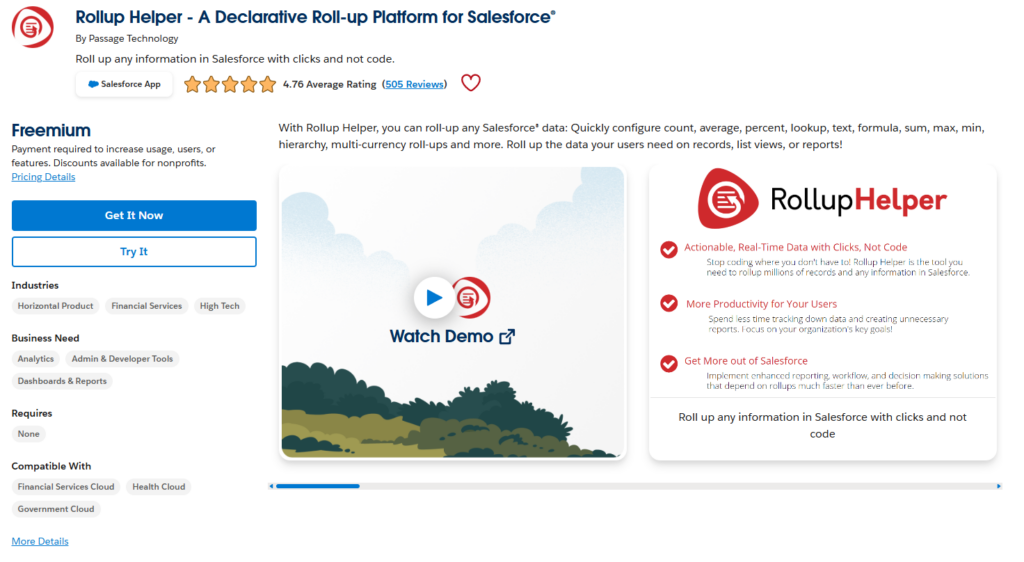Click the 4.76 Average Rating text
The image size is (1024, 562).
coord(330,84)
